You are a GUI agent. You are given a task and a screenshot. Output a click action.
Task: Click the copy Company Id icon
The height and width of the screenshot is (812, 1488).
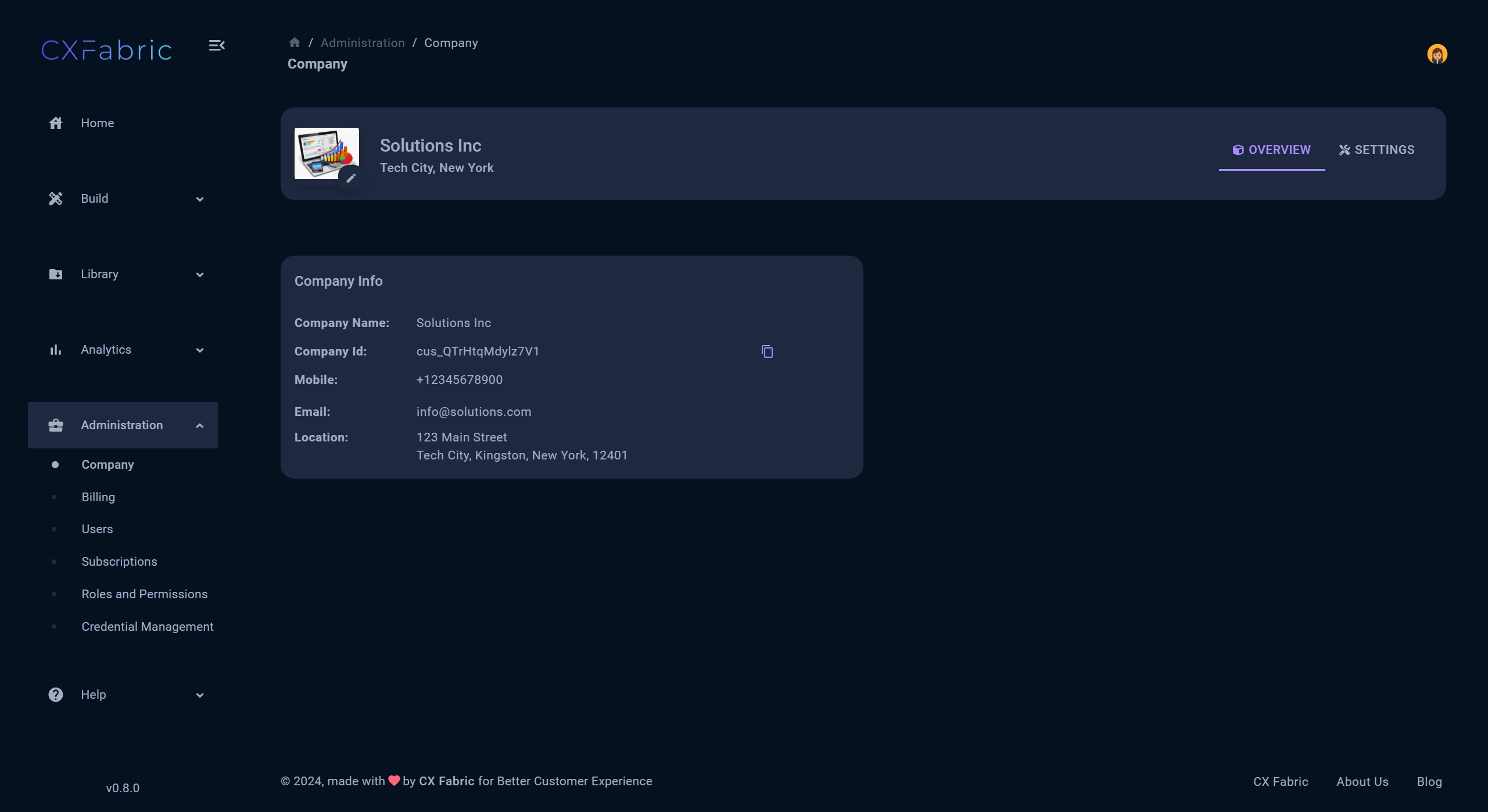[x=767, y=351]
